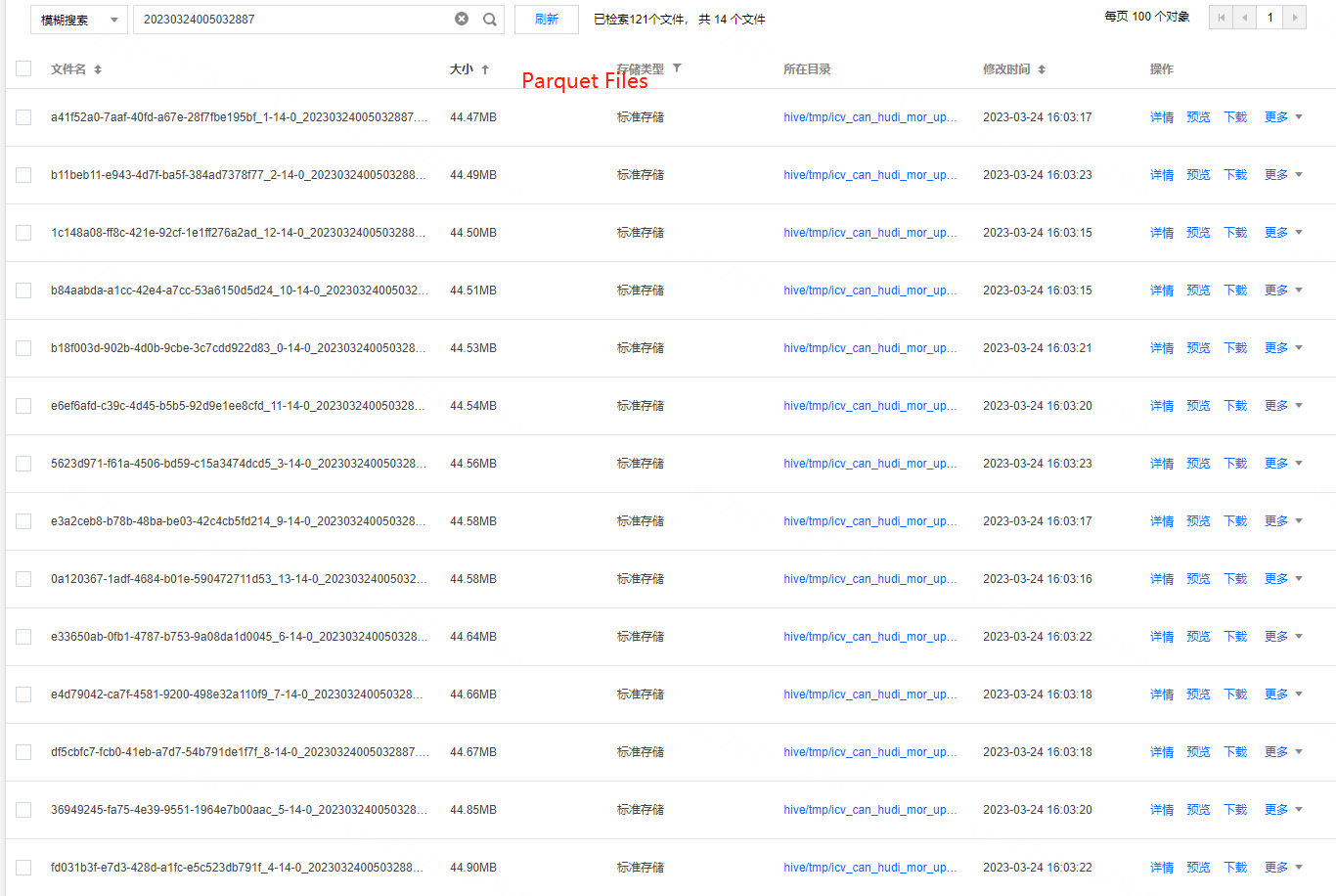Click the page number field
Image resolution: width=1336 pixels, height=896 pixels.
[x=1269, y=18]
